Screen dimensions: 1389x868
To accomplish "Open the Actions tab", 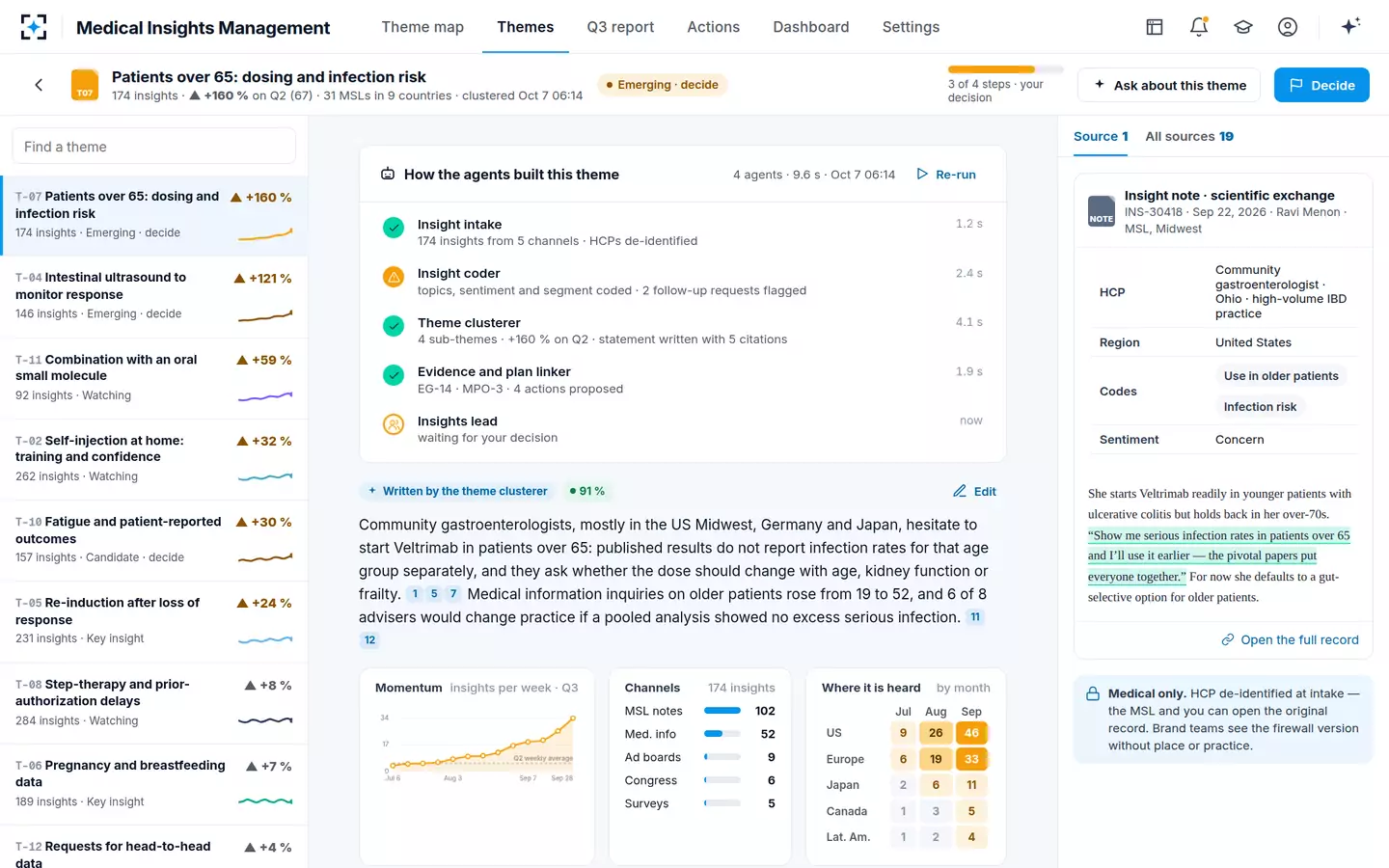I will [713, 27].
